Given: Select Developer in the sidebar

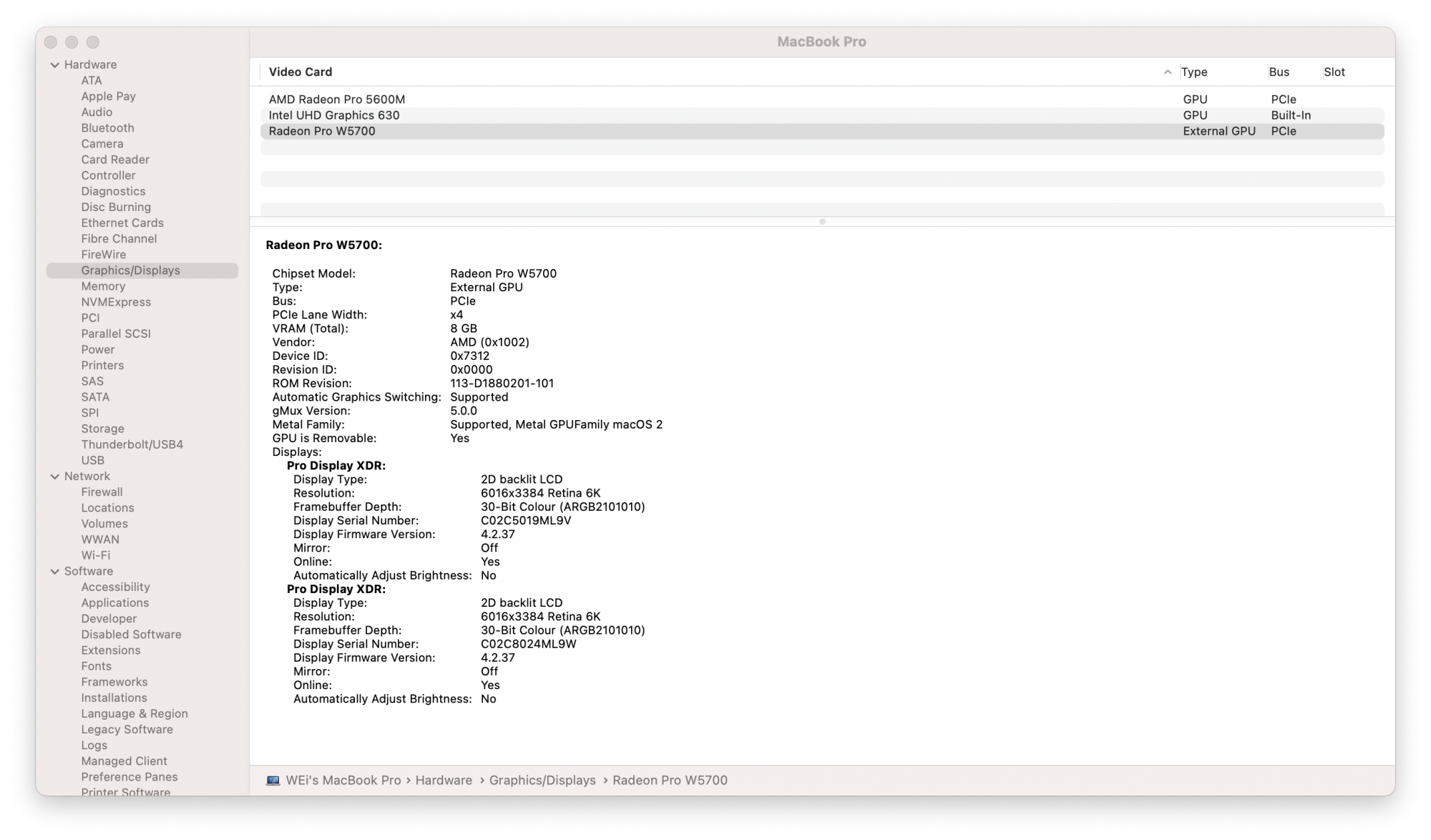Looking at the screenshot, I should (x=109, y=619).
